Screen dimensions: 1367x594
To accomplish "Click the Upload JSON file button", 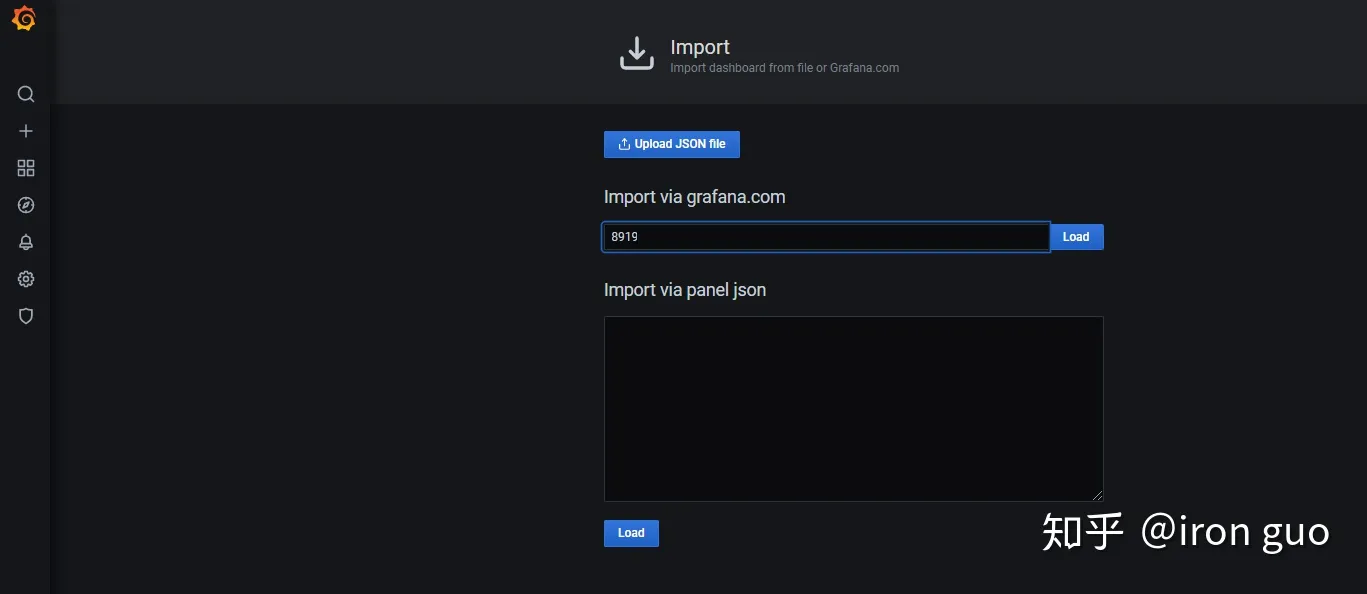I will [x=672, y=144].
